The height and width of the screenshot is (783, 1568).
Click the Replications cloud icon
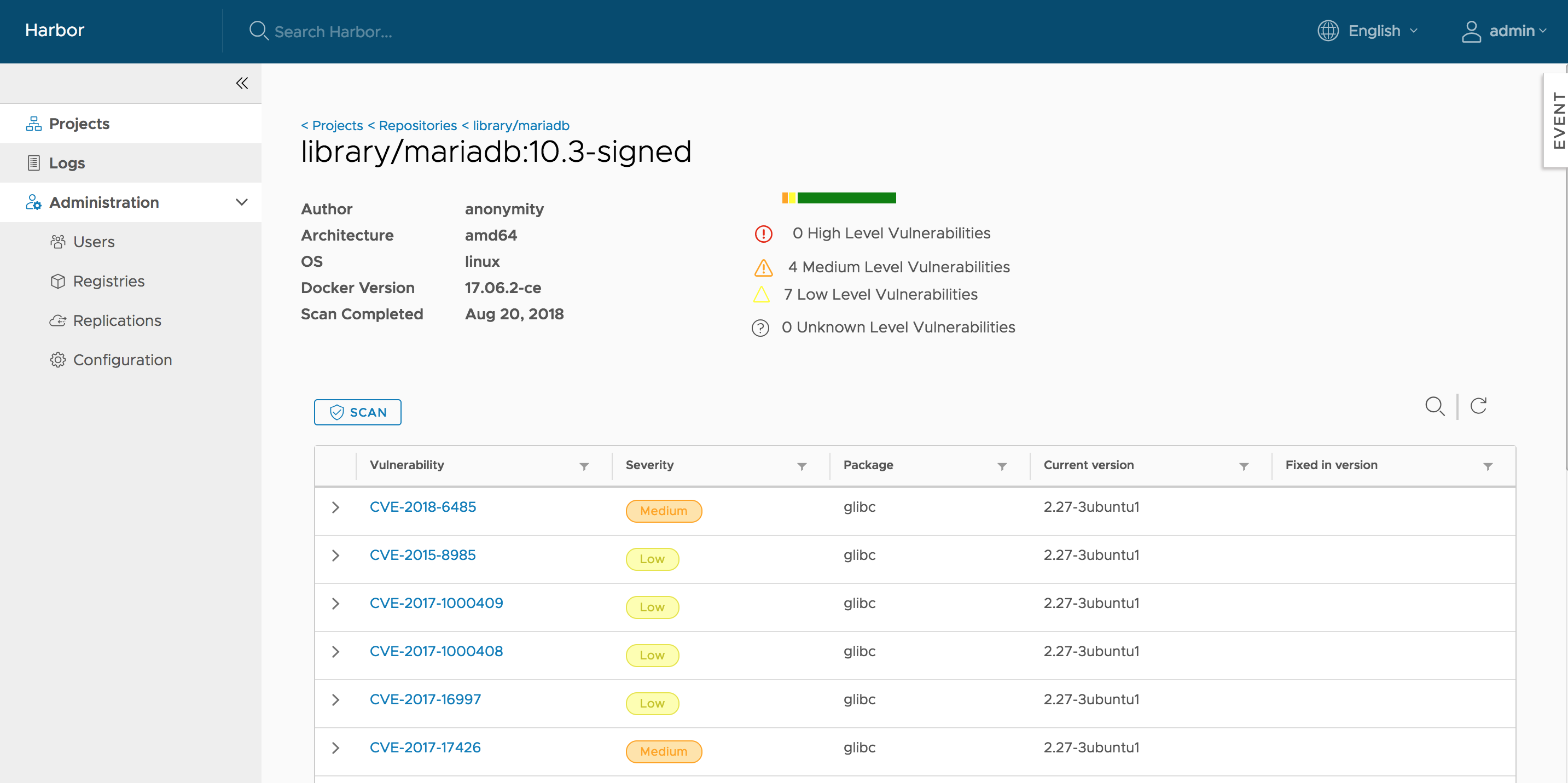click(58, 320)
